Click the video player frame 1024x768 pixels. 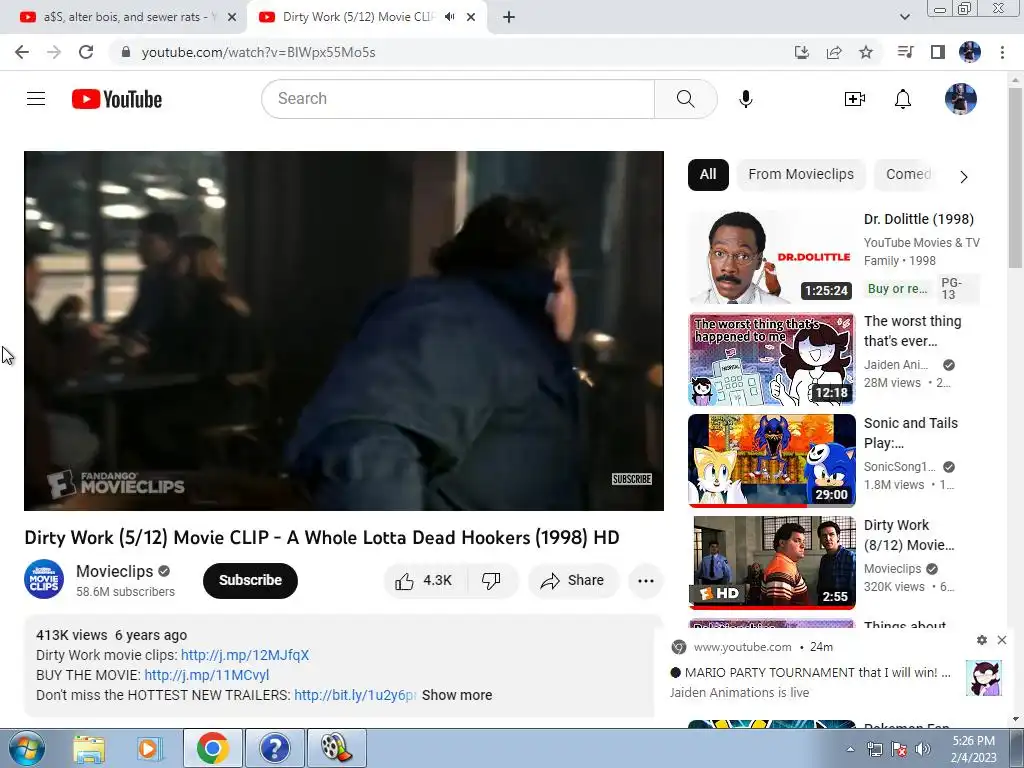(344, 330)
